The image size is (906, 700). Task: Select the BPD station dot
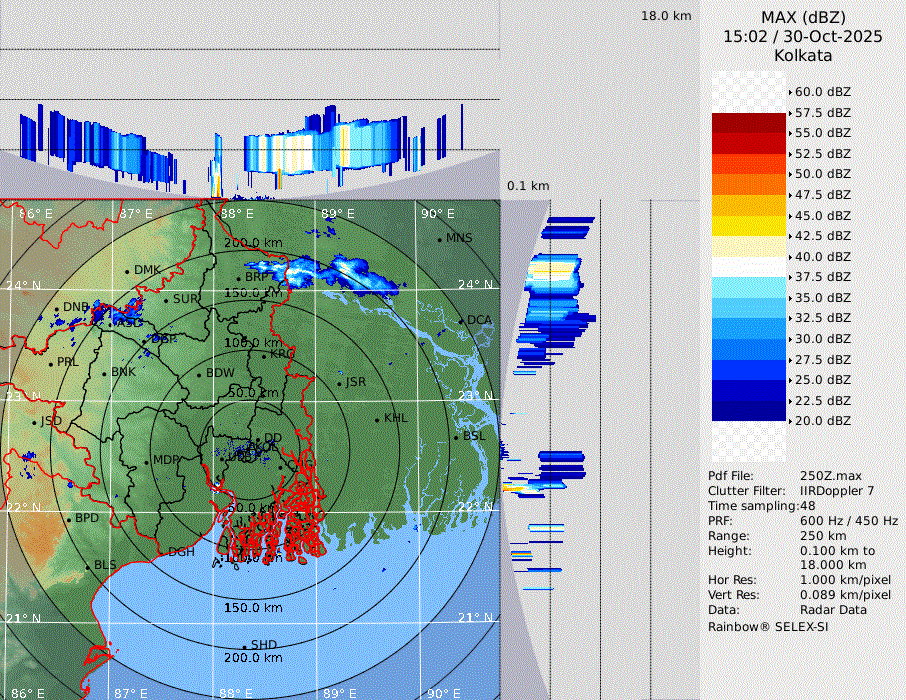click(x=69, y=519)
